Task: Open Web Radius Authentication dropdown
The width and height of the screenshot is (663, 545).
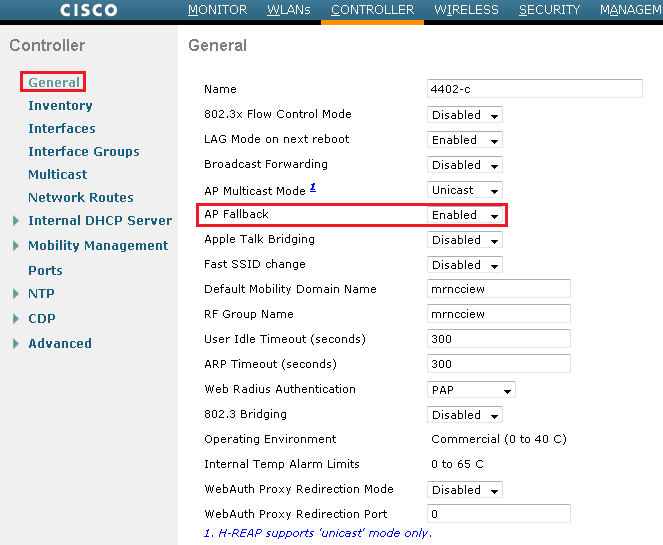Action: tap(471, 390)
